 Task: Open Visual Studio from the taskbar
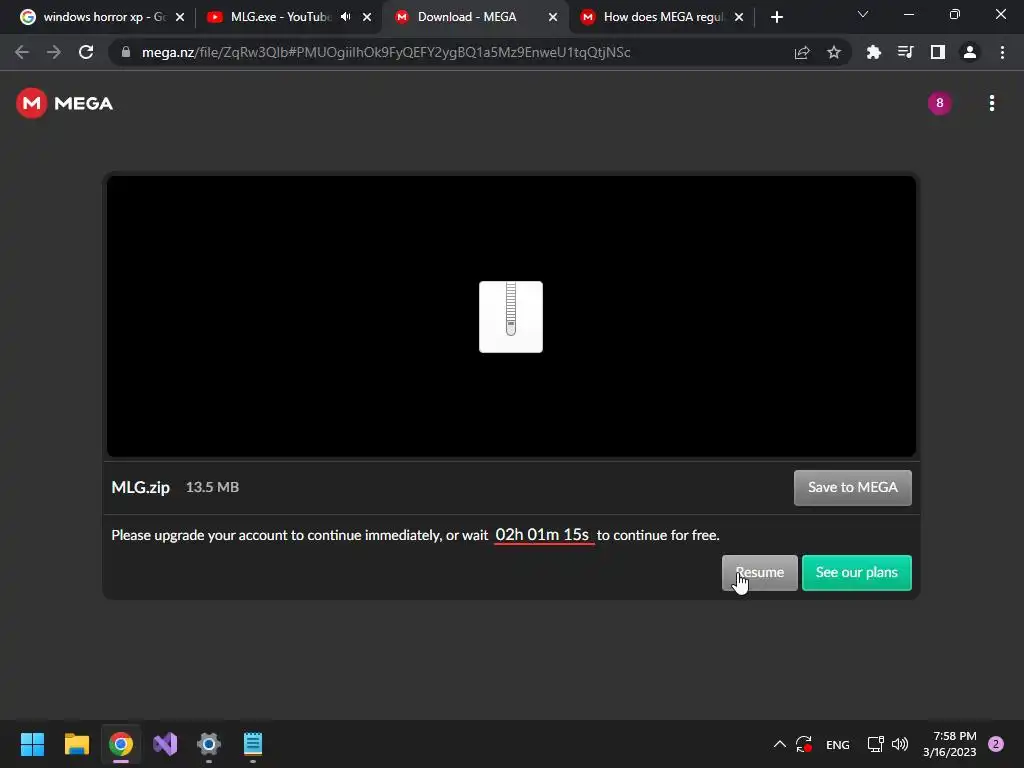[165, 744]
